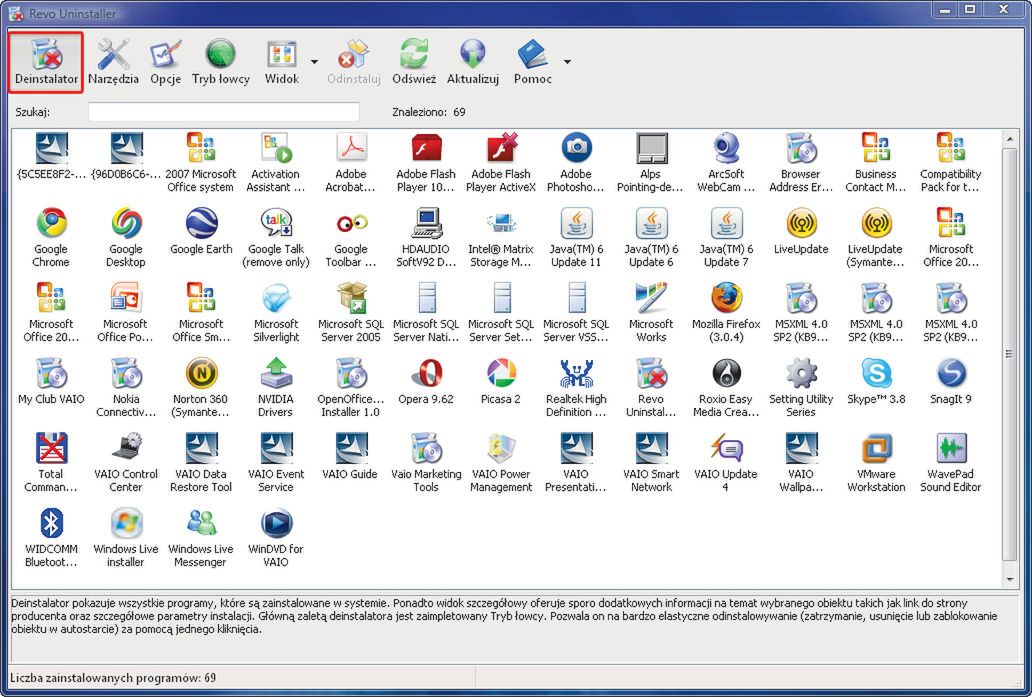Select the Mozilla Firefox program icon
The width and height of the screenshot is (1032, 697).
(x=726, y=298)
